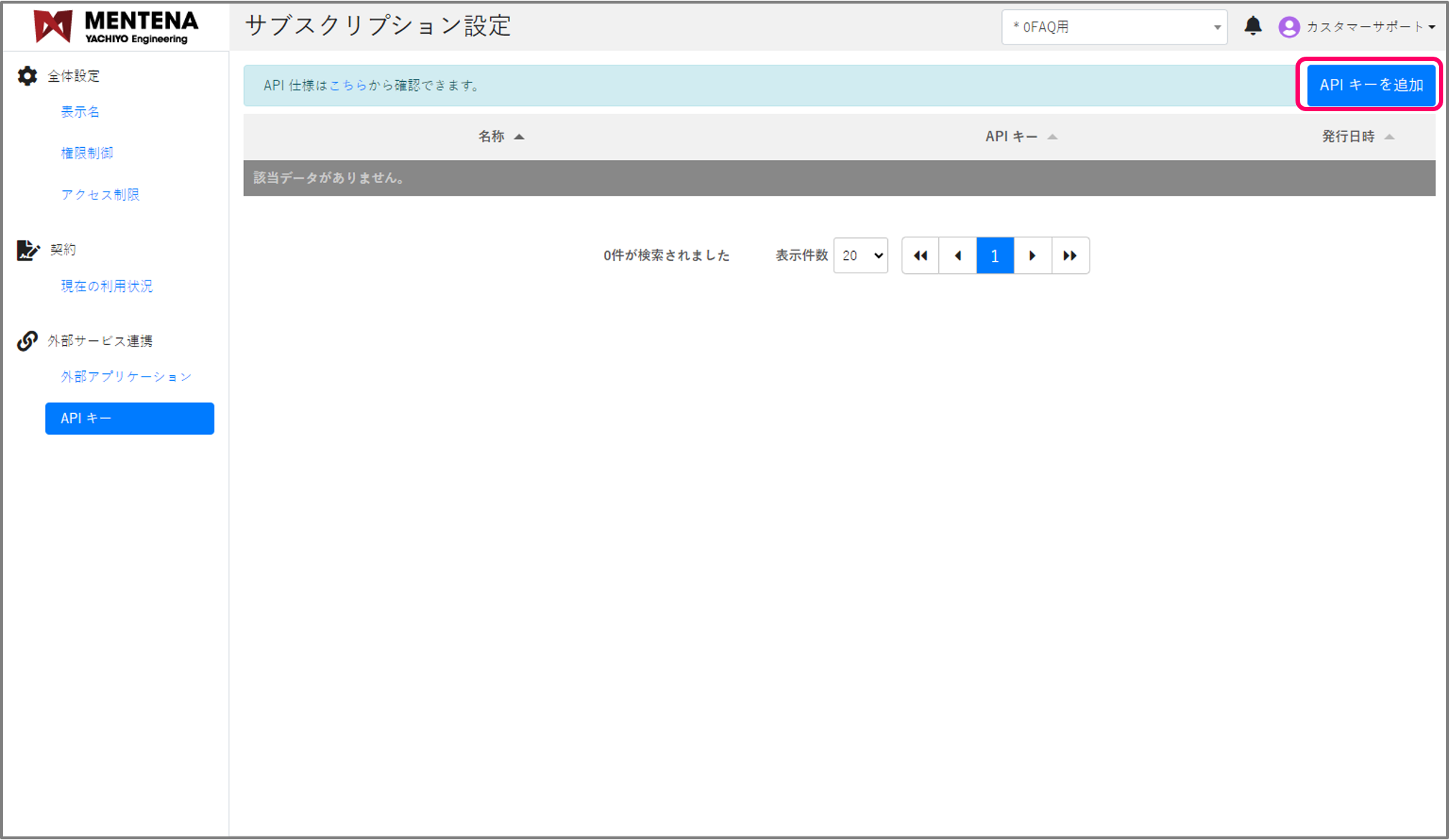Open アクセス制限 settings
Screen dimensions: 1449x840
pos(100,194)
